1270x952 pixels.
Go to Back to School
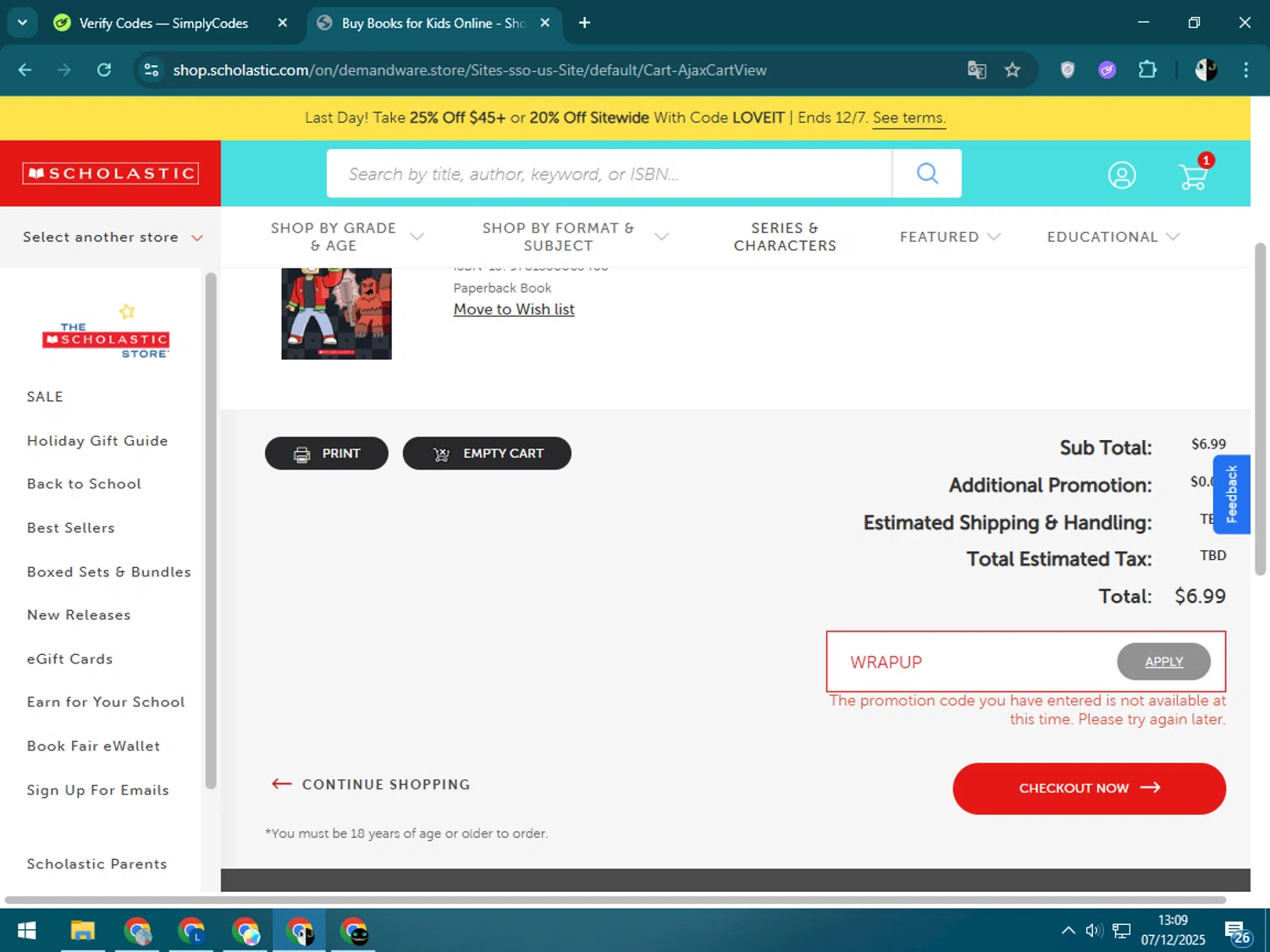(x=84, y=484)
